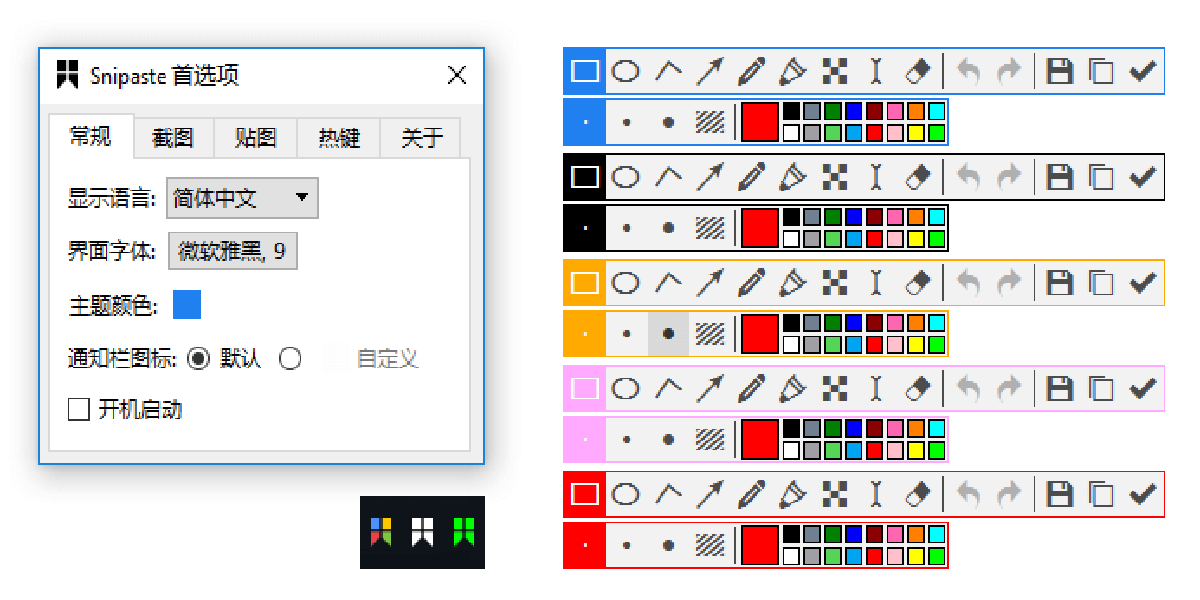Go to the 关于 tab
Viewport: 1200px width, 600px height.
(421, 138)
